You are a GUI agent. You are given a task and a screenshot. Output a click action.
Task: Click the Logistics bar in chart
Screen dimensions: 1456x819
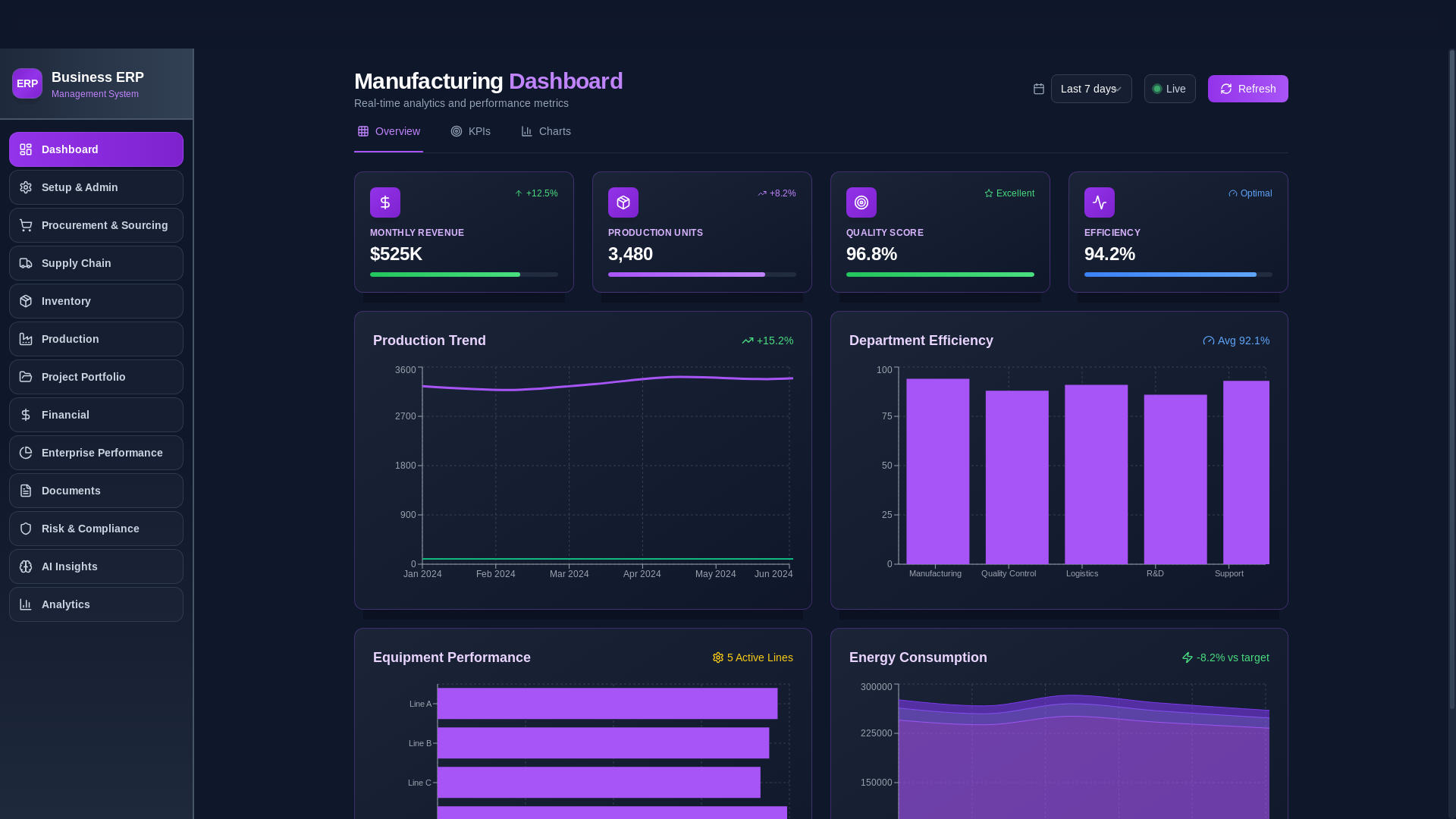pyautogui.click(x=1097, y=474)
